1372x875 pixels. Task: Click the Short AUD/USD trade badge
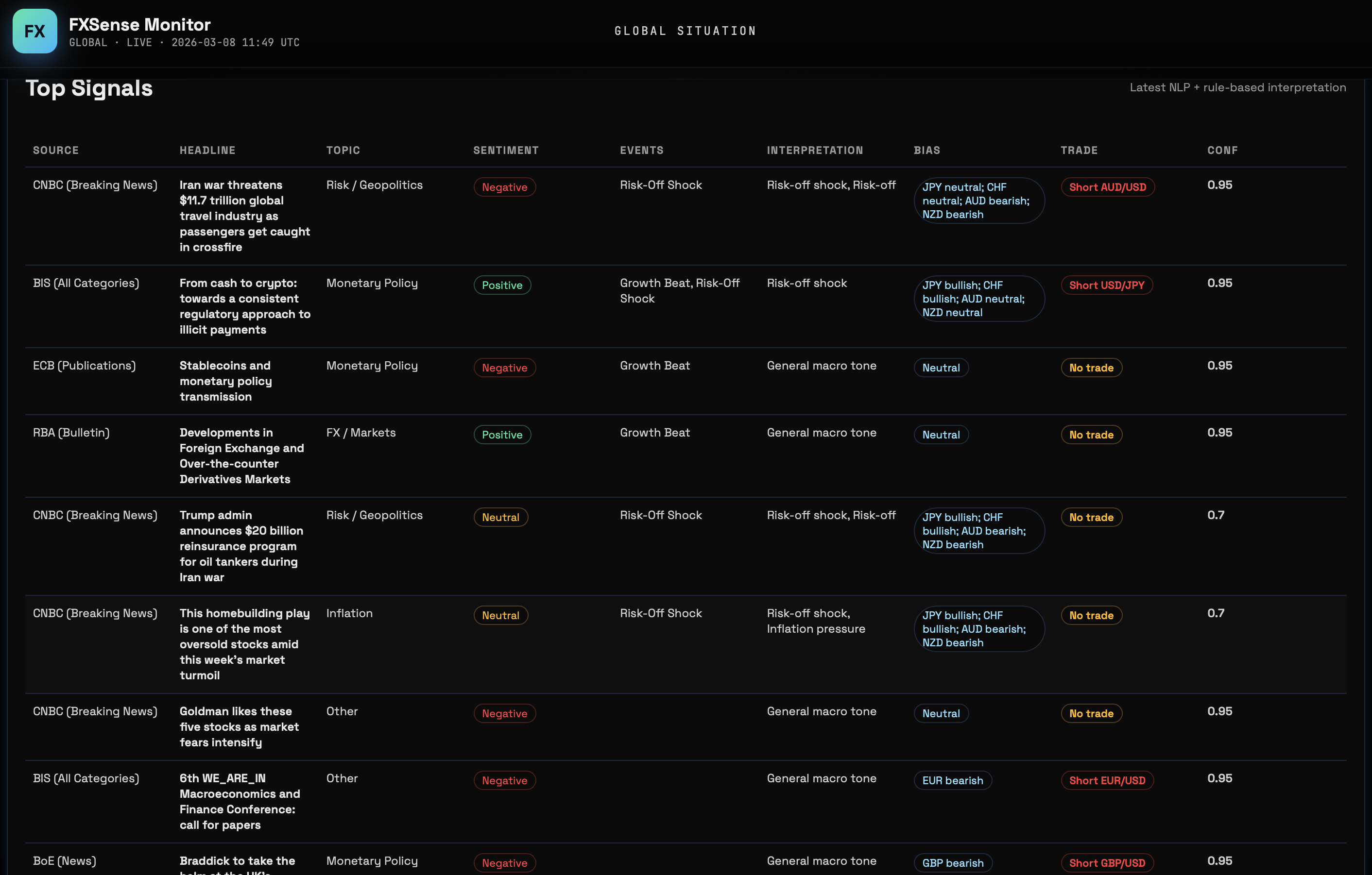[1107, 187]
